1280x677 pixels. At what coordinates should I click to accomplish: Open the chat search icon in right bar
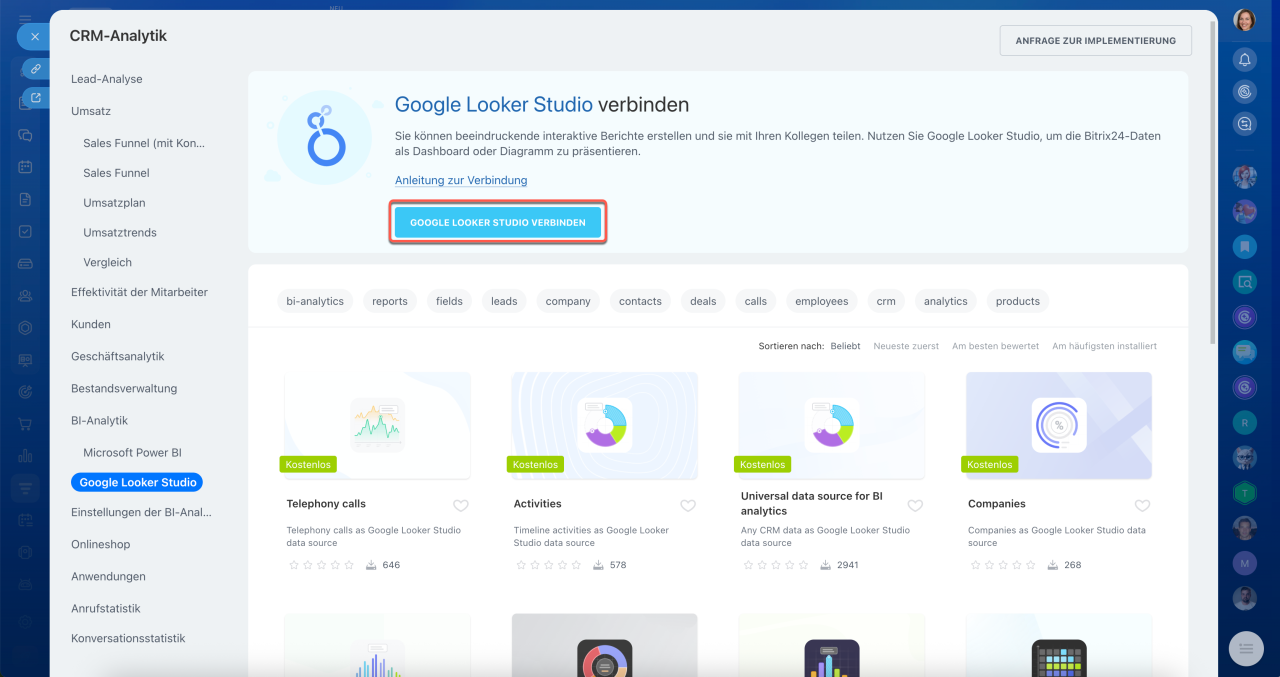(x=1244, y=281)
